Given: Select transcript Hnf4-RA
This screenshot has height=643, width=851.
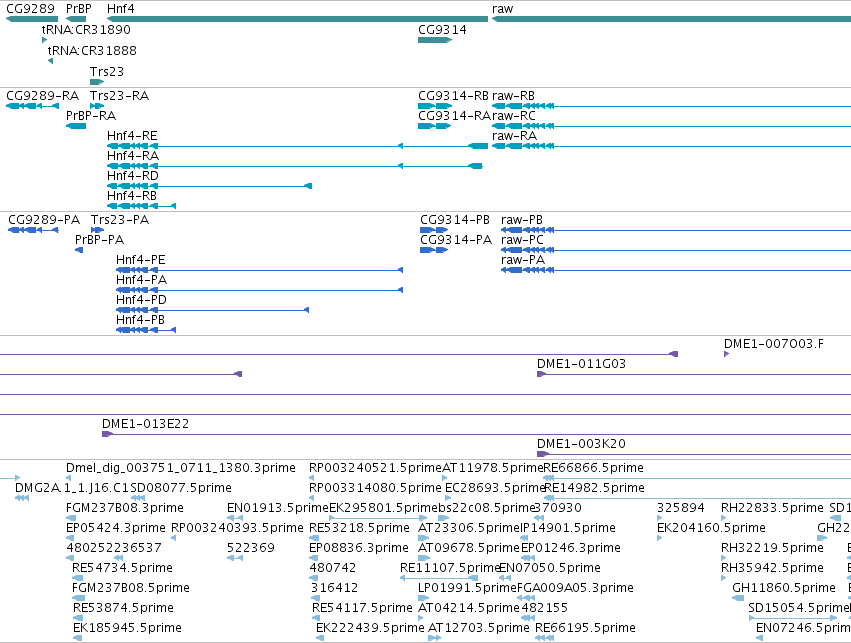Looking at the screenshot, I should click(x=295, y=166).
